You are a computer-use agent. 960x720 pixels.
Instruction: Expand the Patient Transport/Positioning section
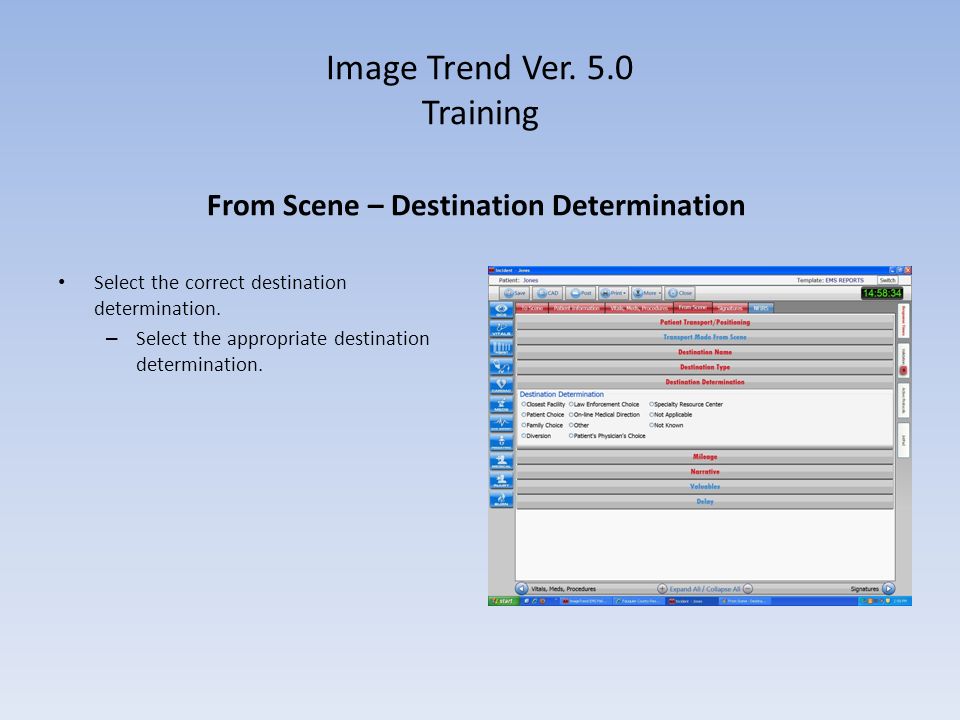[x=705, y=322]
